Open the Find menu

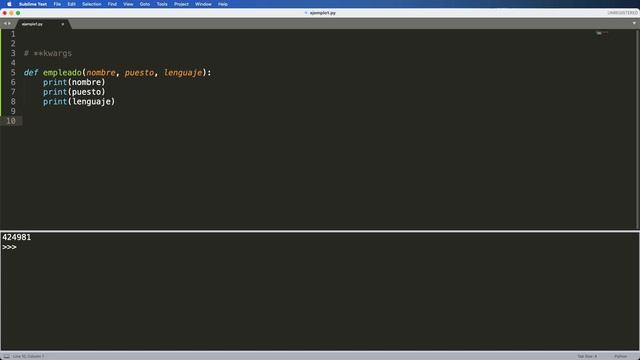coord(112,4)
